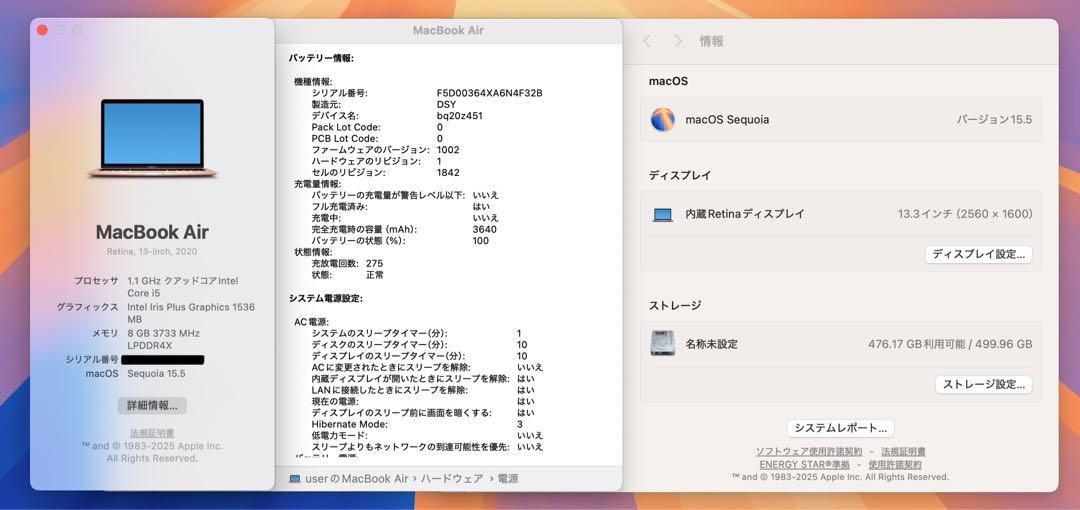Select userのMacBook Air in path bar
Screen dimensions: 1080x510
pos(357,478)
